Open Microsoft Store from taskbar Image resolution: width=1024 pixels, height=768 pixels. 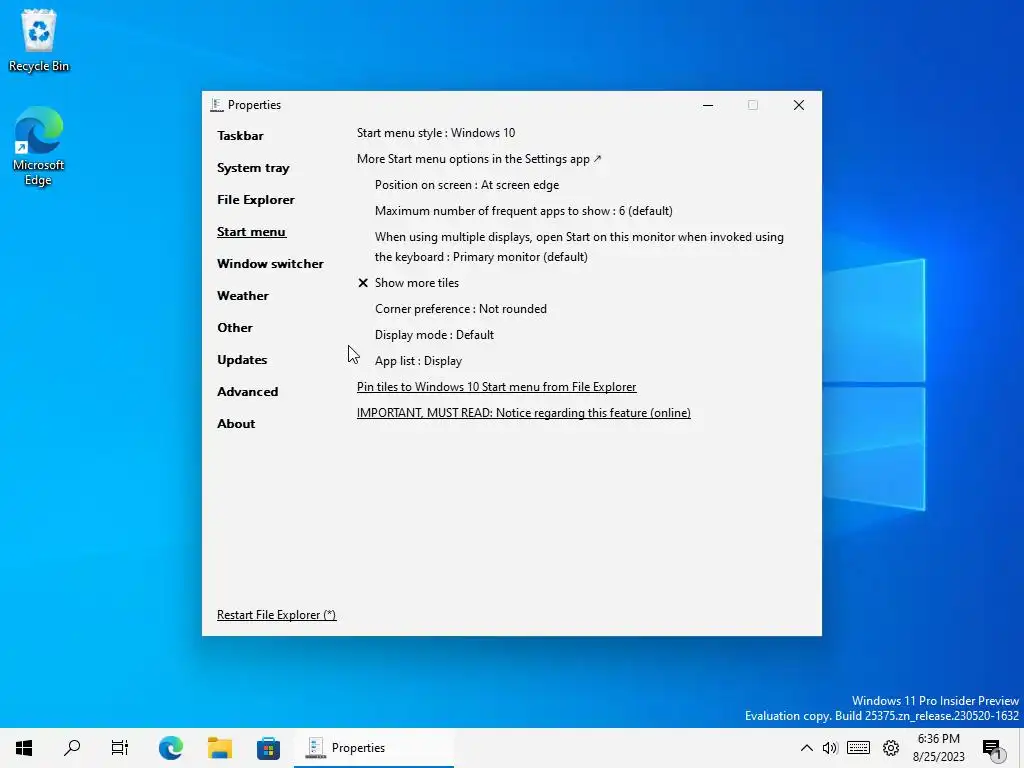tap(268, 748)
